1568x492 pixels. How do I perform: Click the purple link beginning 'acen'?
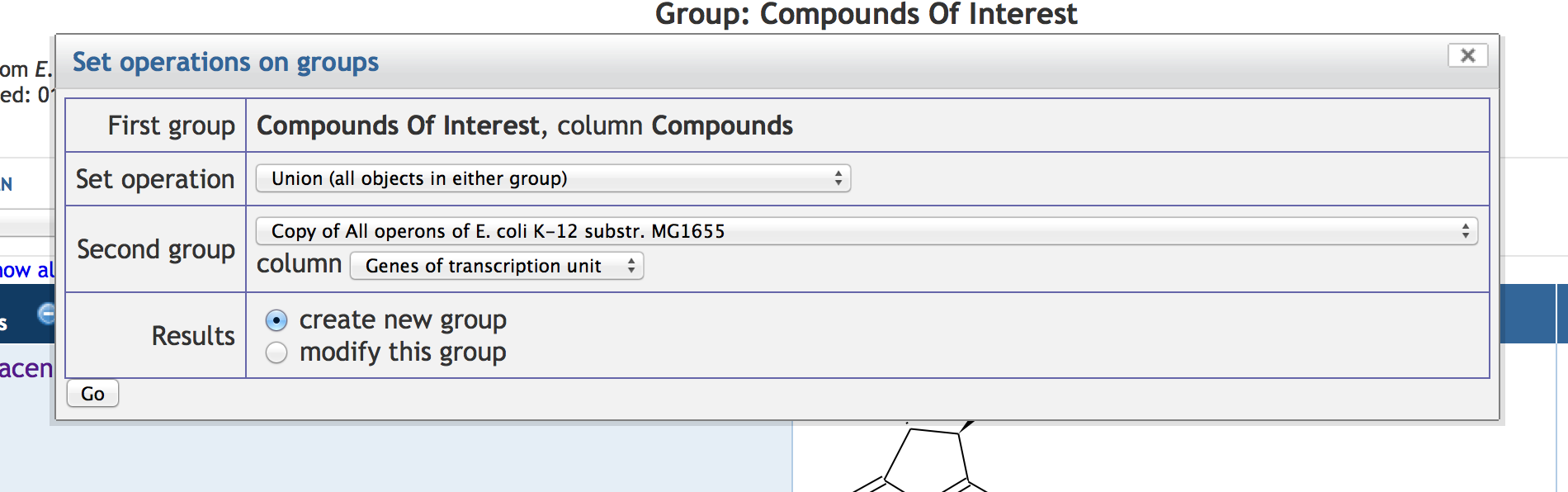[x=26, y=368]
